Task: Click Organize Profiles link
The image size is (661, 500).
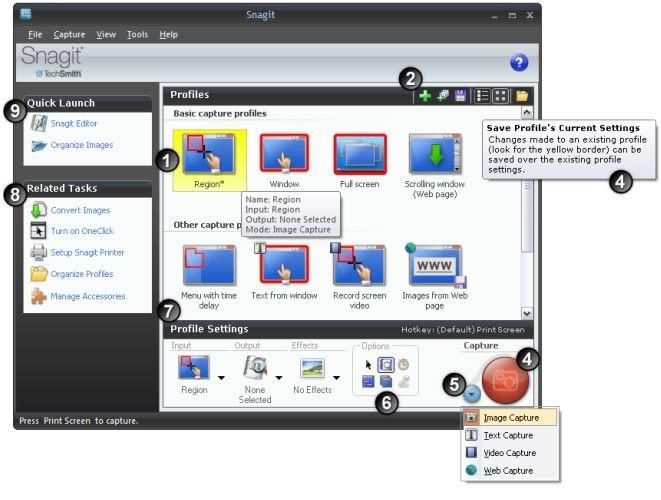Action: tap(82, 274)
